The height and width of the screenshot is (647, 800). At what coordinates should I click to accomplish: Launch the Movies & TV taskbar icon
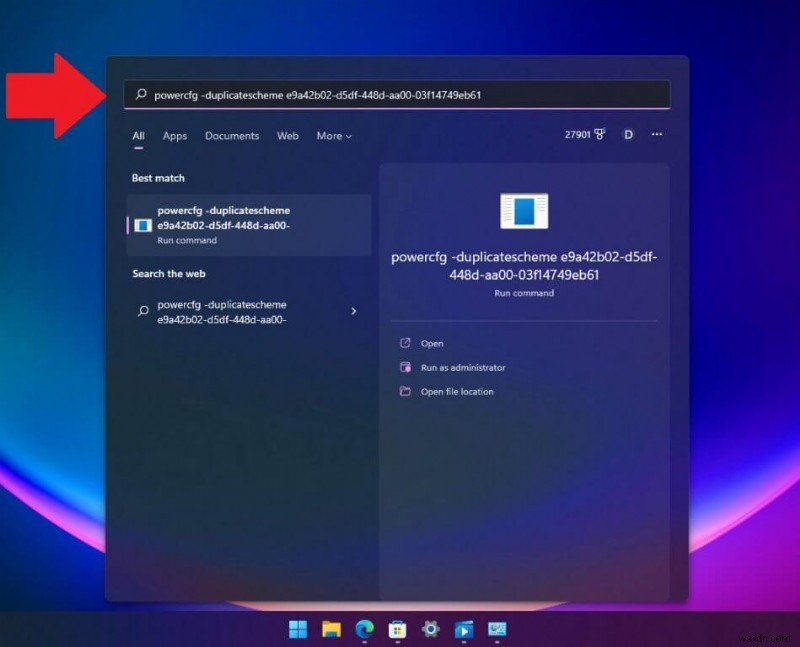tap(463, 630)
